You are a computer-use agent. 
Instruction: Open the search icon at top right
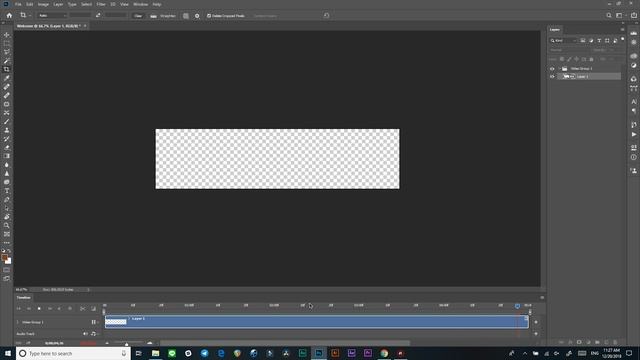pos(609,16)
